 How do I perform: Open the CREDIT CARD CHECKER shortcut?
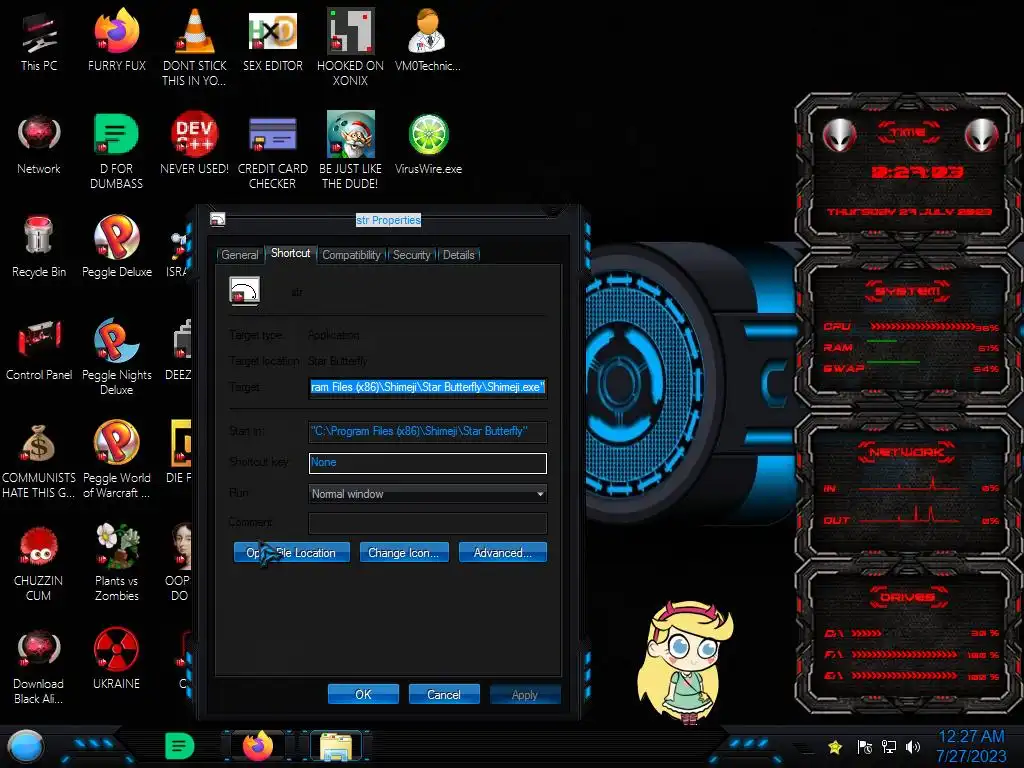272,150
